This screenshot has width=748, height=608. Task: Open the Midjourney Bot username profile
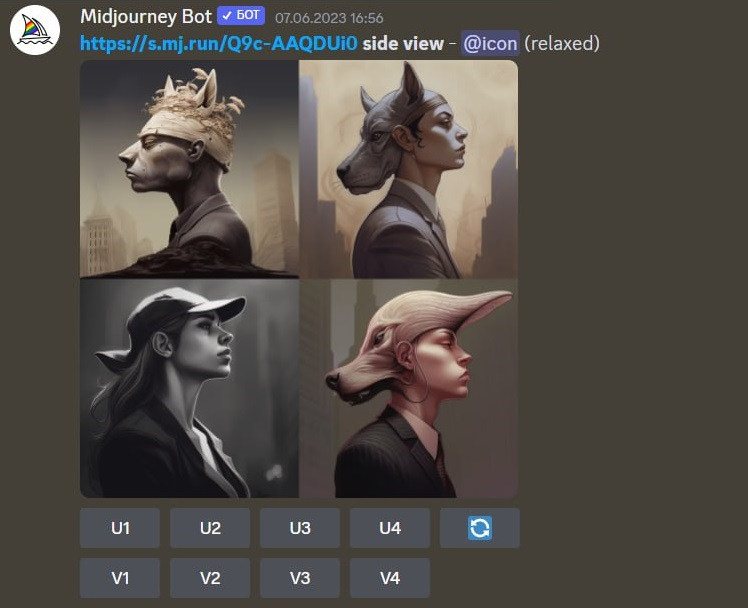click(146, 17)
